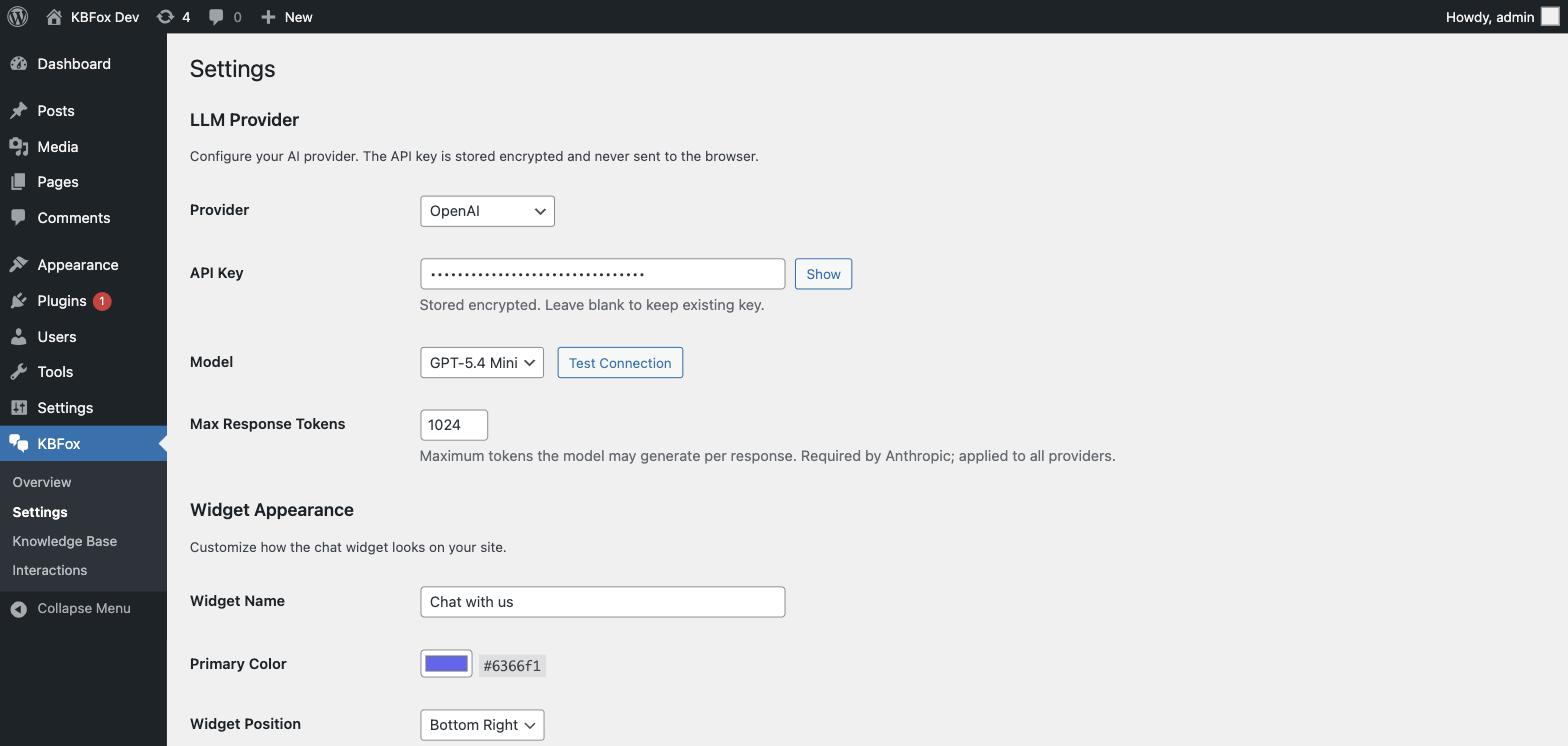This screenshot has height=746, width=1568.
Task: Open KBFox Dev site home icon
Action: tap(54, 17)
